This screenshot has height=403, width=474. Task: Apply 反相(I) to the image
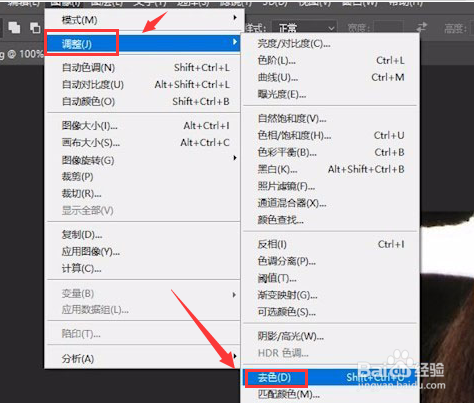pyautogui.click(x=330, y=244)
